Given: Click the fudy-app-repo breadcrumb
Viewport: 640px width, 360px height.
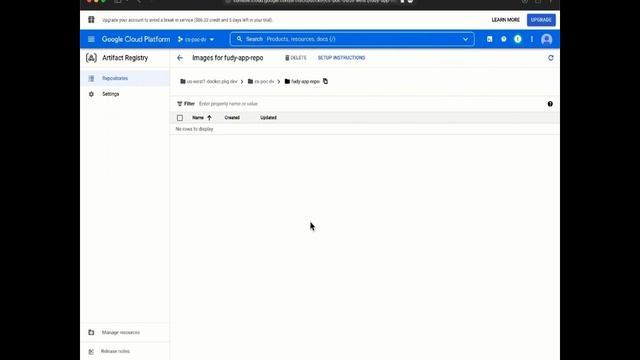Looking at the screenshot, I should (302, 82).
